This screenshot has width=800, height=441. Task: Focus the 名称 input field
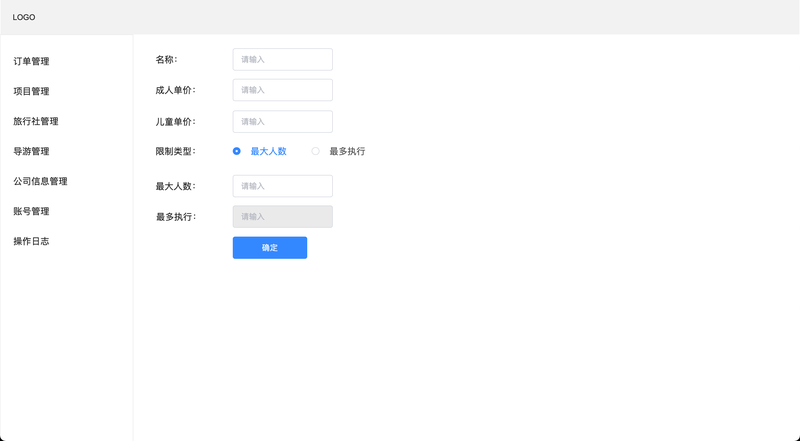[283, 60]
